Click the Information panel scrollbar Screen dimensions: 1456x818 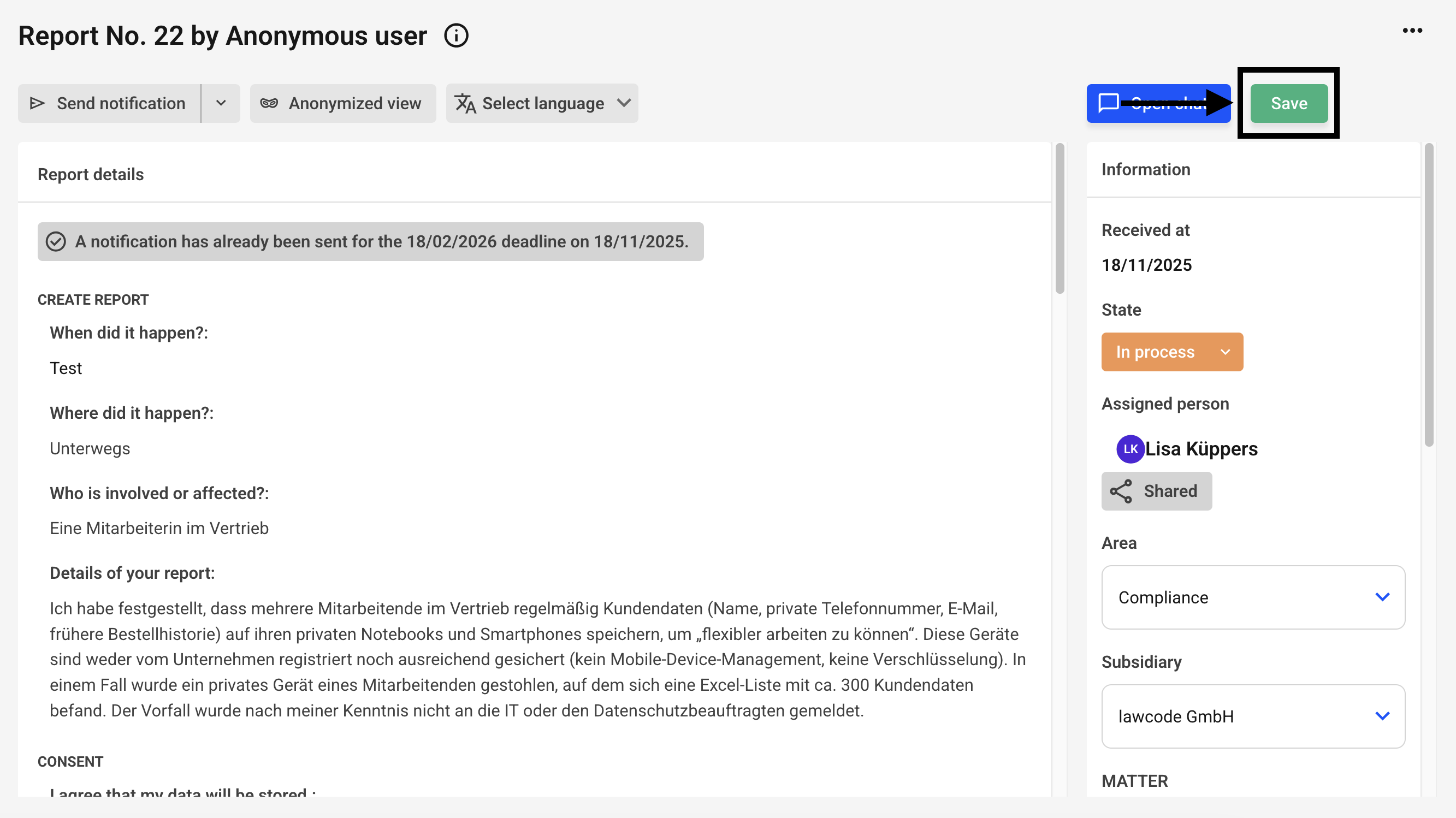[1429, 295]
